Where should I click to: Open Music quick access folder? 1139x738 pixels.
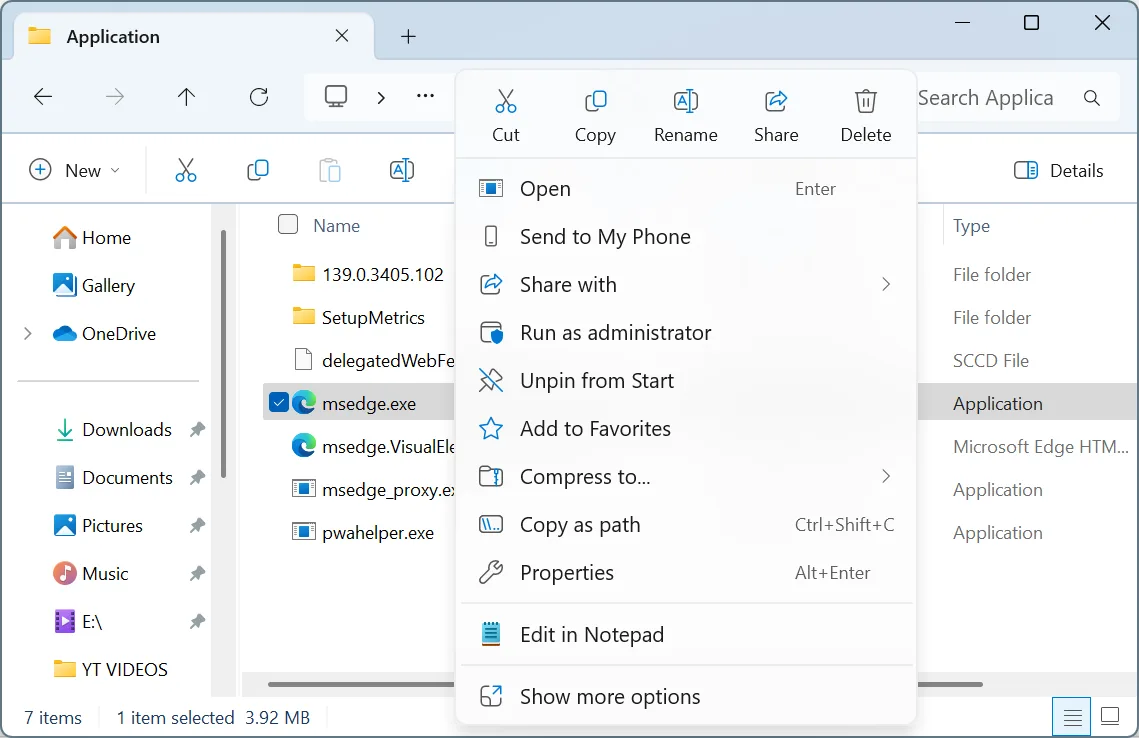[x=92, y=573]
